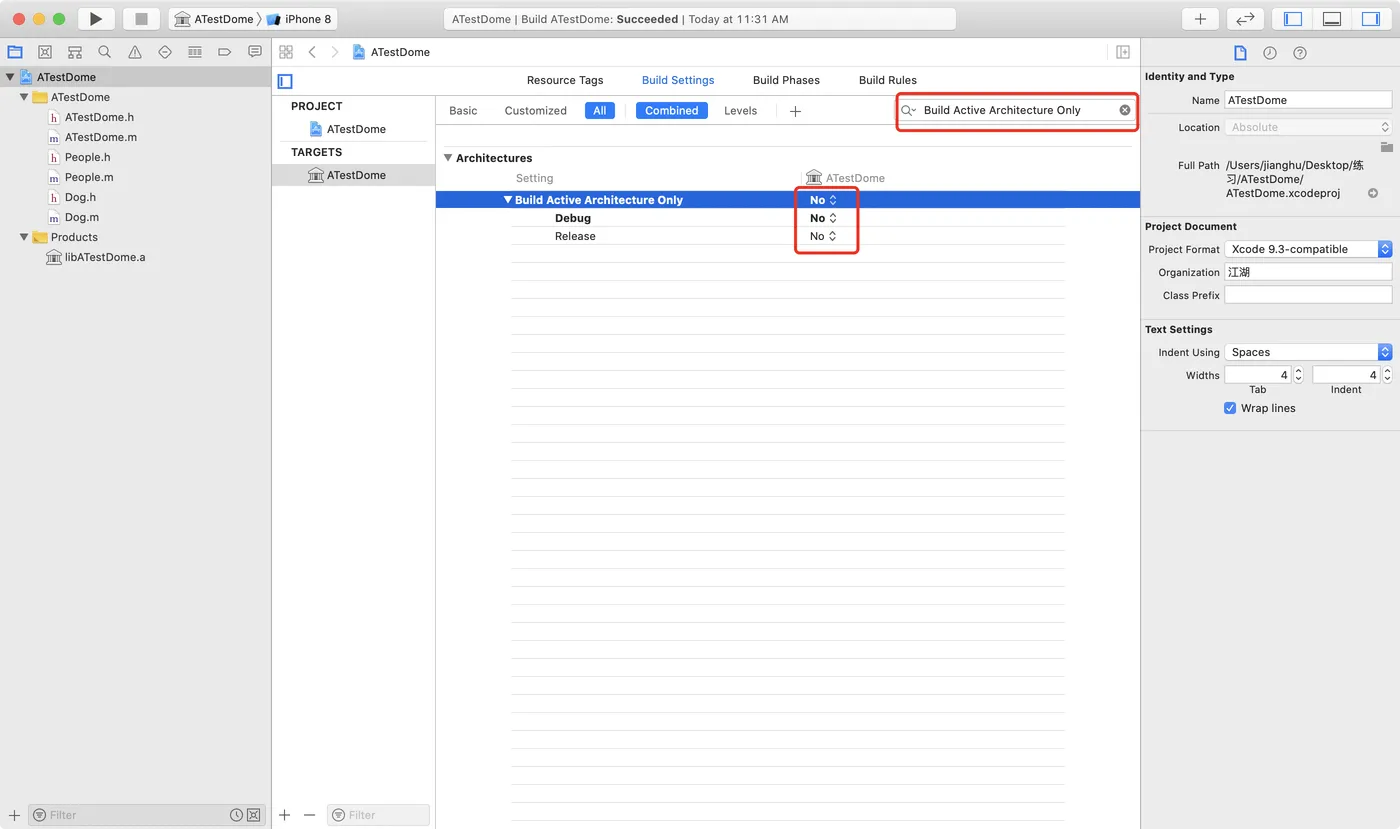The width and height of the screenshot is (1400, 829).
Task: Click the Organization text field
Action: 1308,272
